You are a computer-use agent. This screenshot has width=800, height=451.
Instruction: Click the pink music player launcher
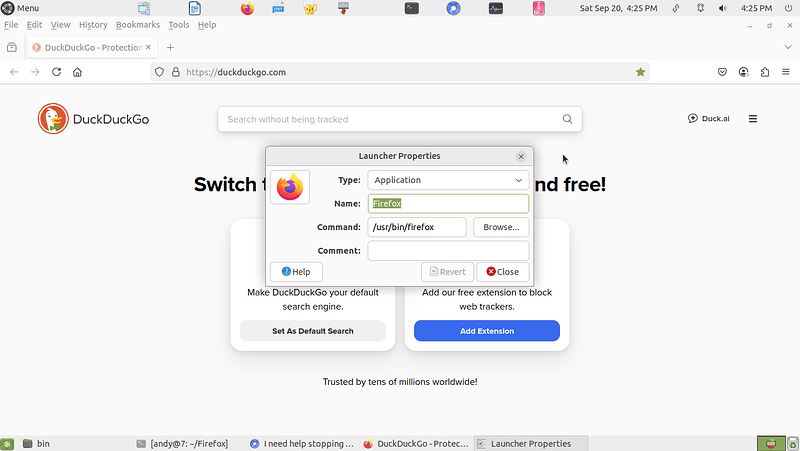[539, 8]
